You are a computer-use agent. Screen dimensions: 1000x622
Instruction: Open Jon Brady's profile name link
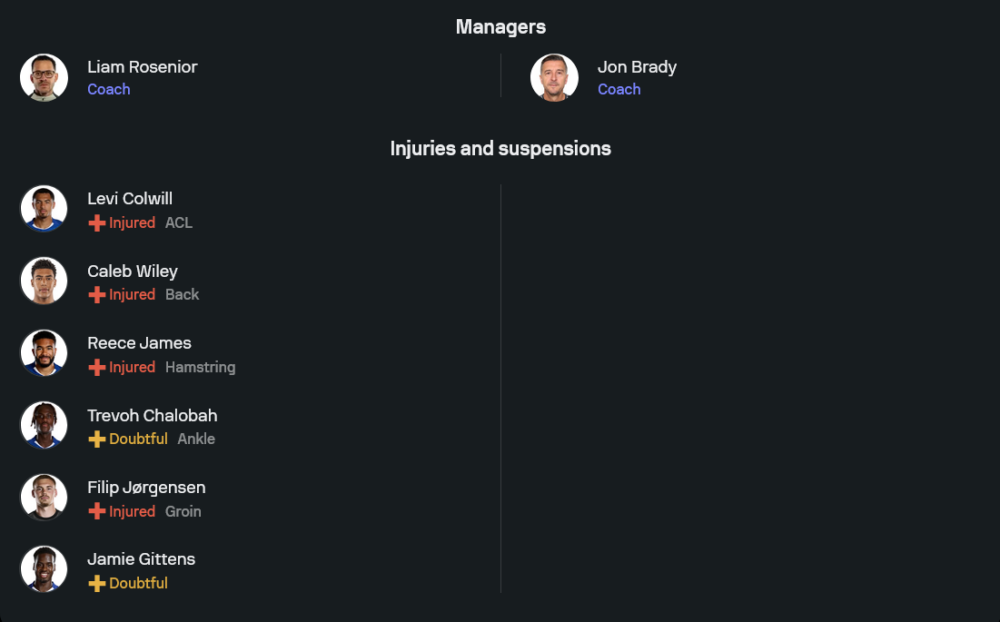click(637, 67)
